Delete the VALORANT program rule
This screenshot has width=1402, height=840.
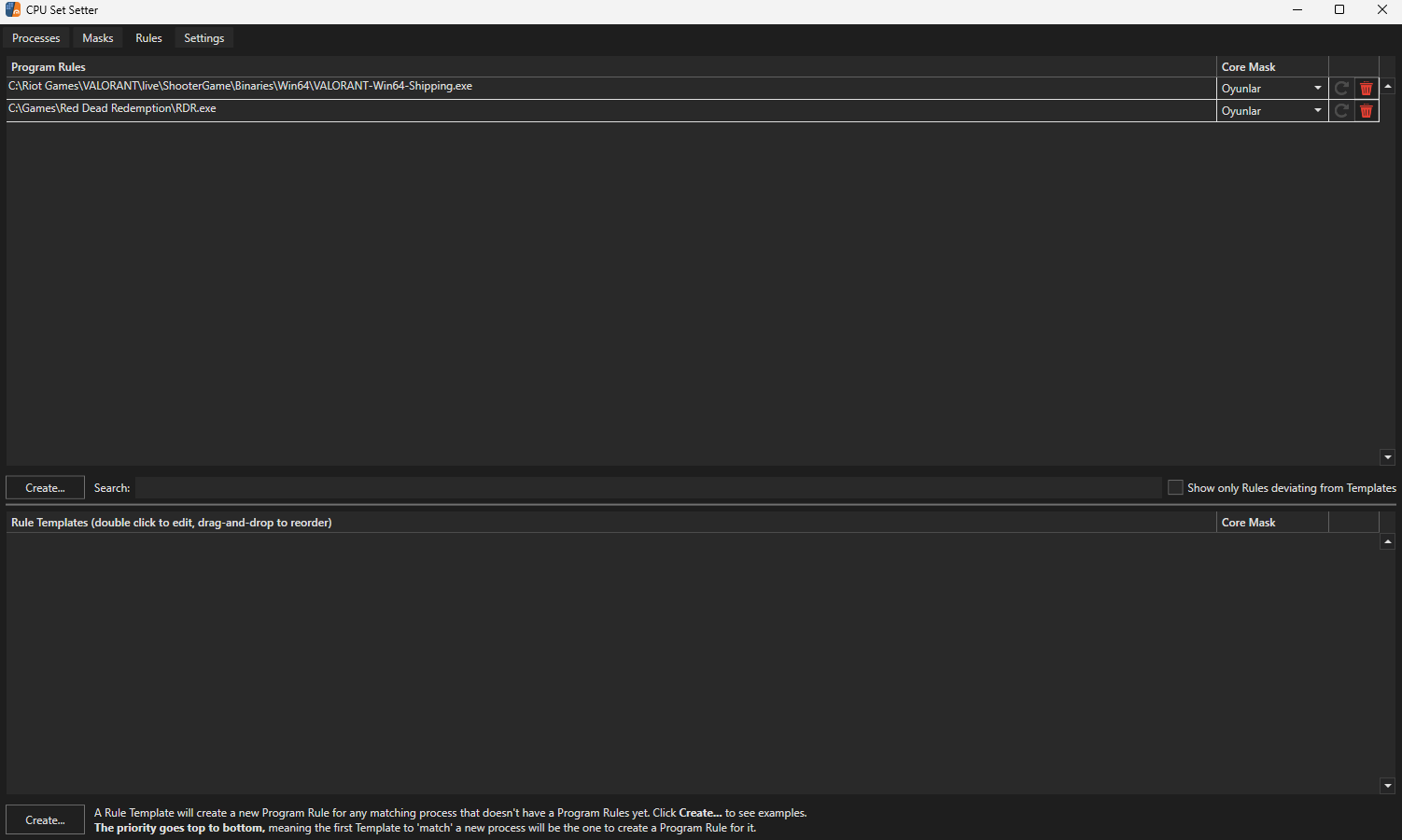[1367, 89]
